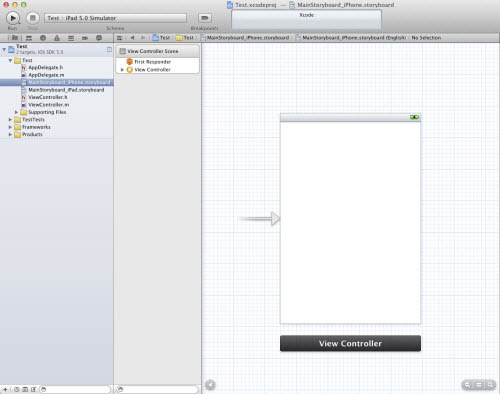Show the Search navigator
500x394 pixels.
coord(43,38)
